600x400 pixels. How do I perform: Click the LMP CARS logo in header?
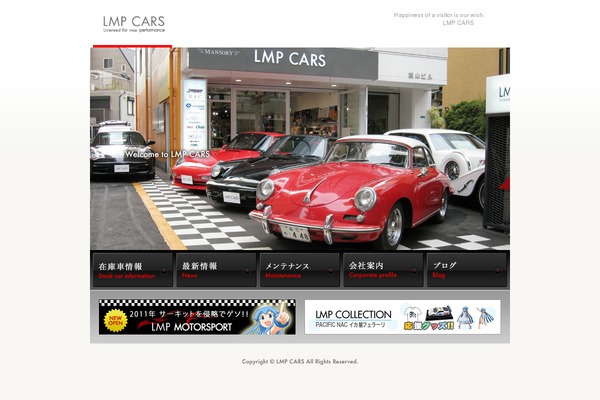134,24
